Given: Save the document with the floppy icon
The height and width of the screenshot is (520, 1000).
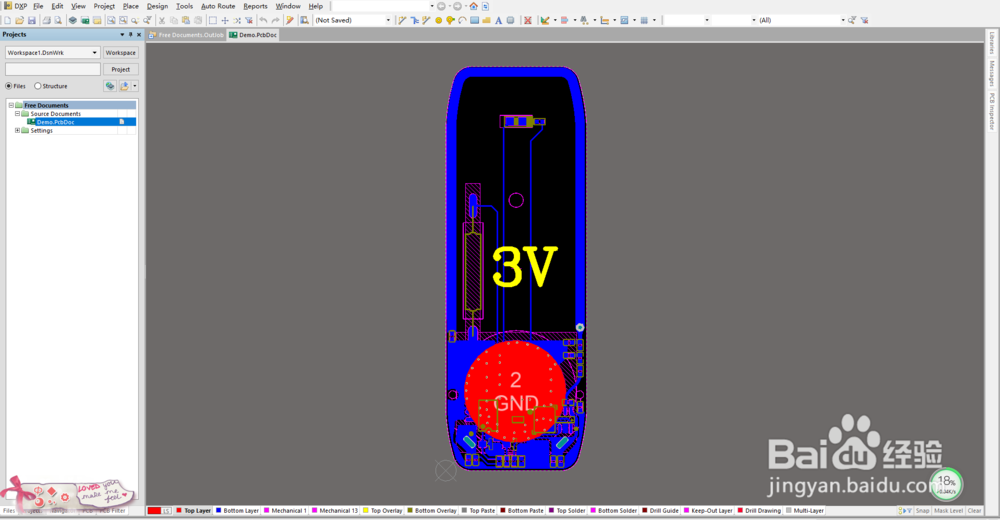Looking at the screenshot, I should 31,20.
